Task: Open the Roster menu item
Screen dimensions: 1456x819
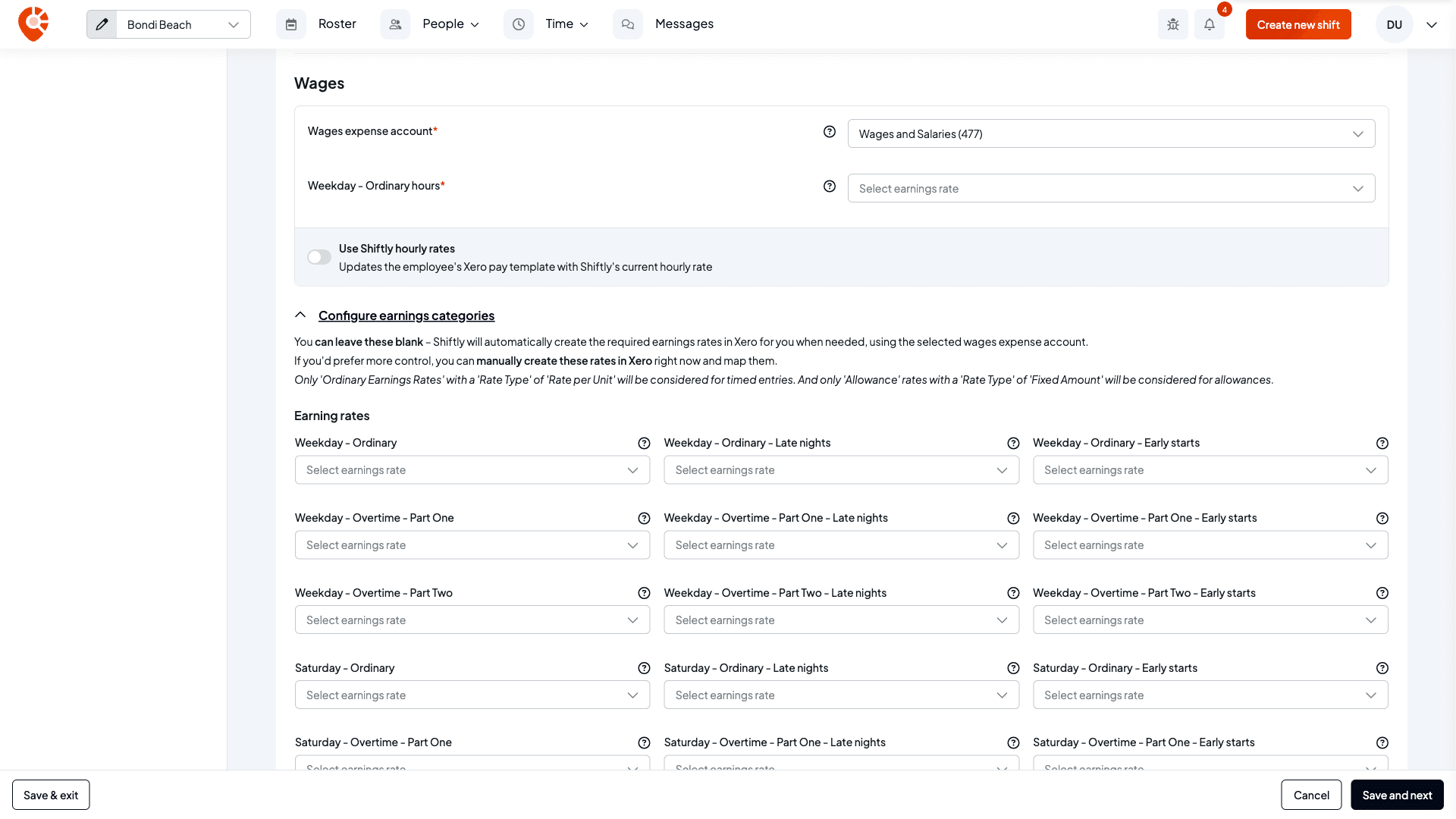Action: point(337,24)
